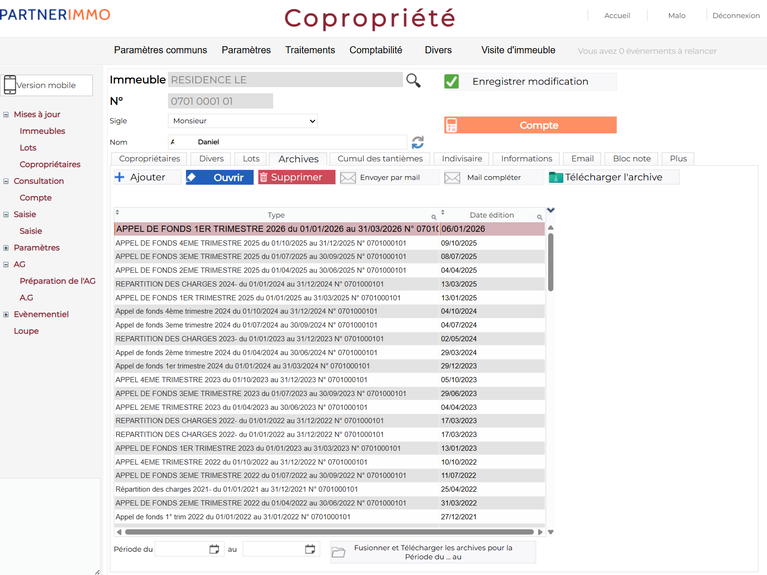Click the sort arrows in Date édition header
This screenshot has height=575, width=767.
tap(443, 212)
